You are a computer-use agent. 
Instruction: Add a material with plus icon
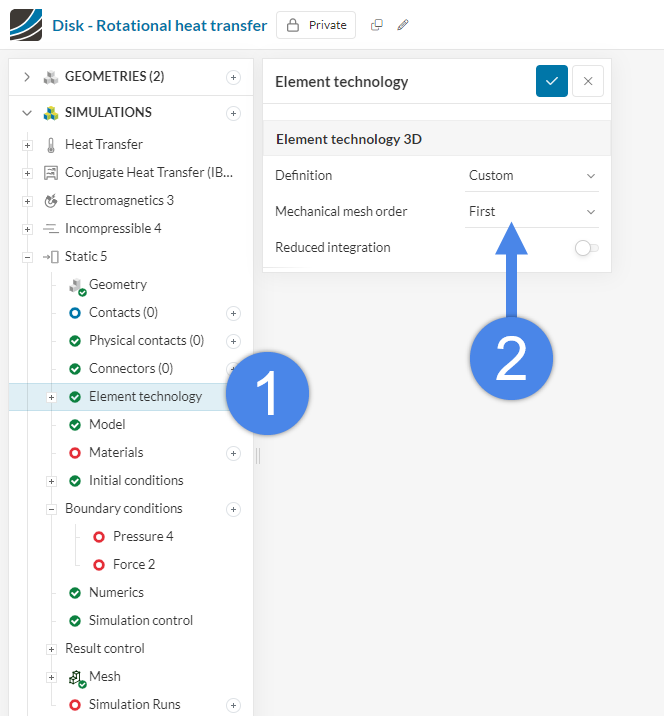tap(233, 453)
